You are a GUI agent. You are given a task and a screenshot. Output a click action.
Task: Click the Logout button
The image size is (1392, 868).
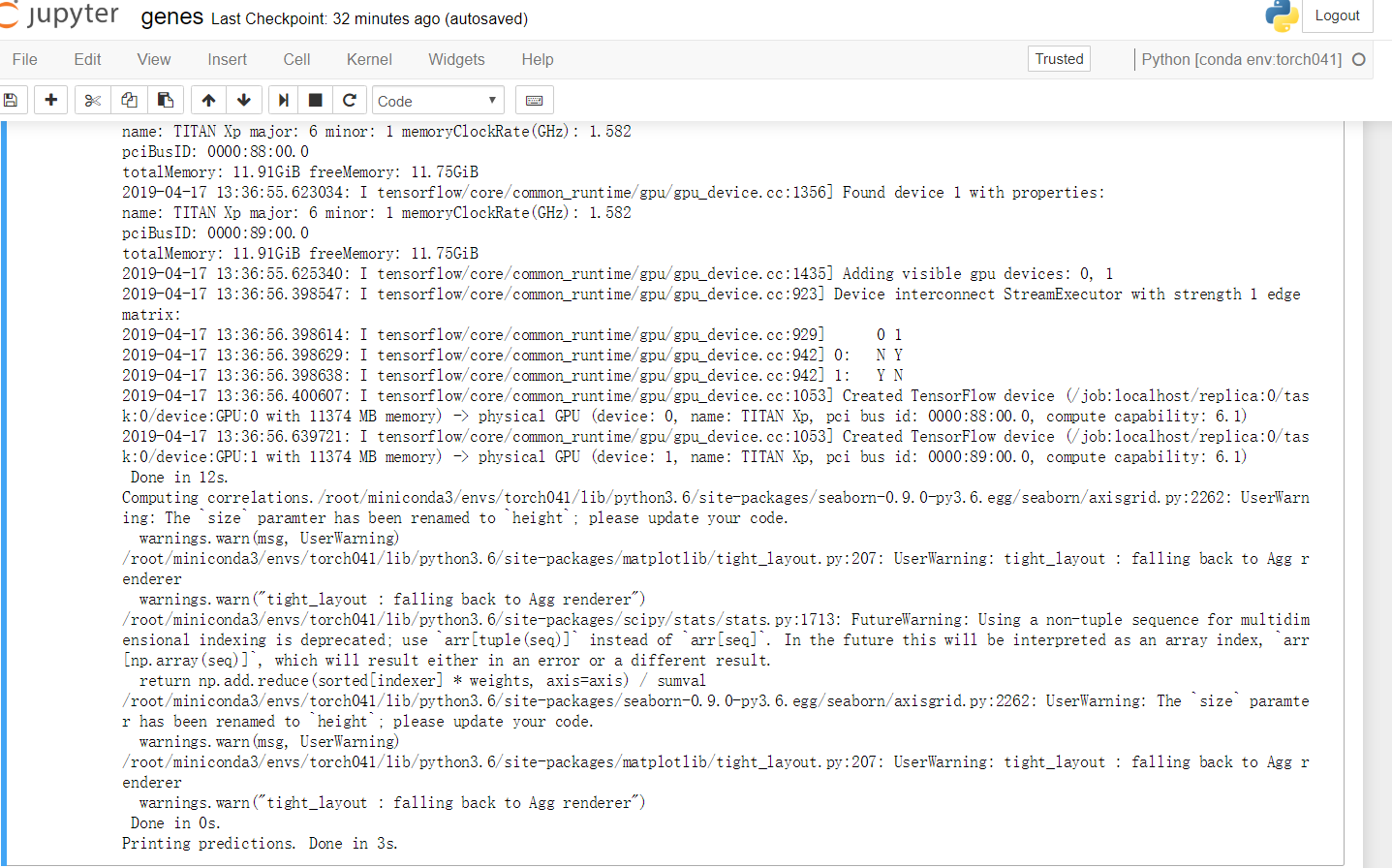tap(1338, 15)
